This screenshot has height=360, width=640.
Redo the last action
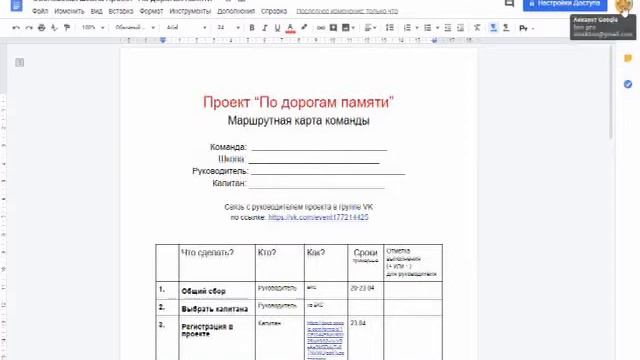(29, 28)
